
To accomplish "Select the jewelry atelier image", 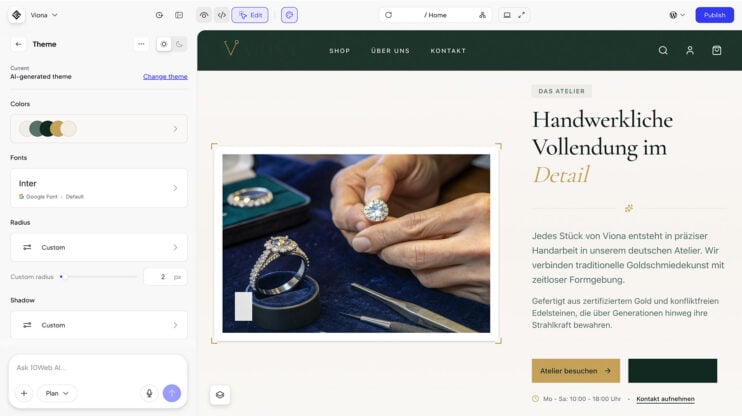I will 356,243.
